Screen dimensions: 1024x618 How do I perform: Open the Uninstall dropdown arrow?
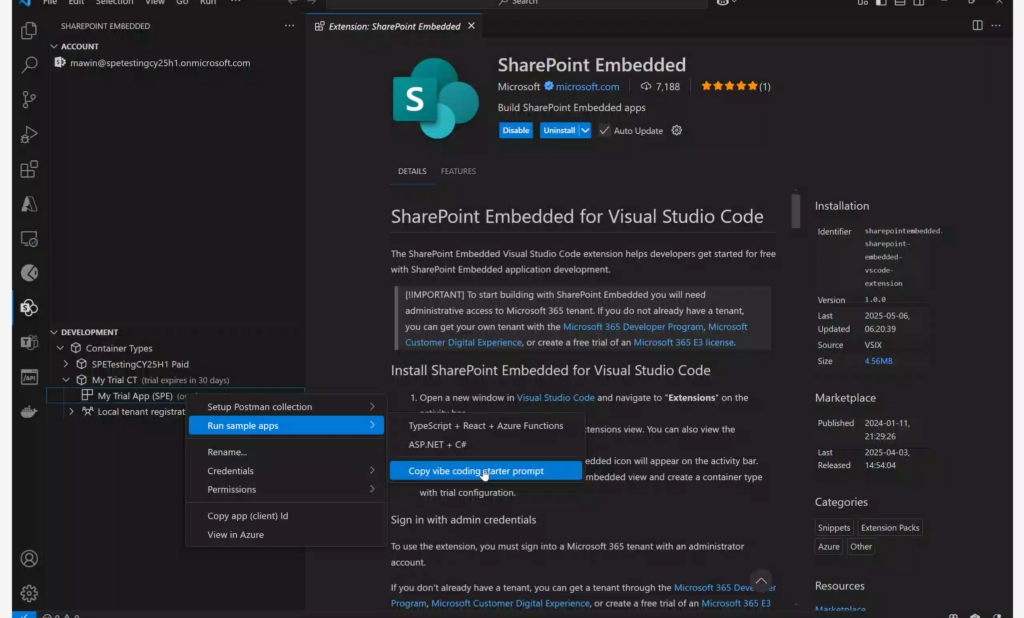coord(585,130)
